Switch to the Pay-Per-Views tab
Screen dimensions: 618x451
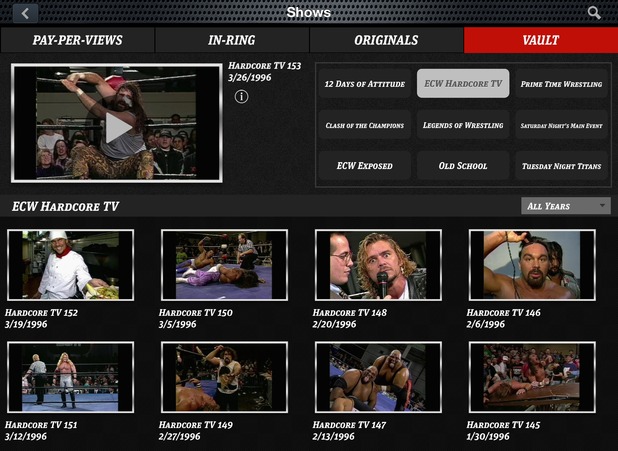point(78,40)
